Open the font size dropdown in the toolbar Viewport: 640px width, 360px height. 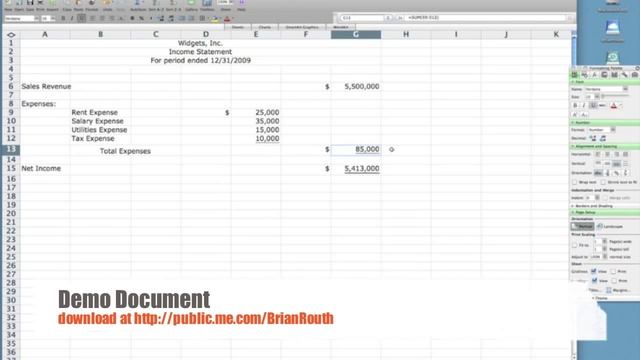(x=53, y=18)
